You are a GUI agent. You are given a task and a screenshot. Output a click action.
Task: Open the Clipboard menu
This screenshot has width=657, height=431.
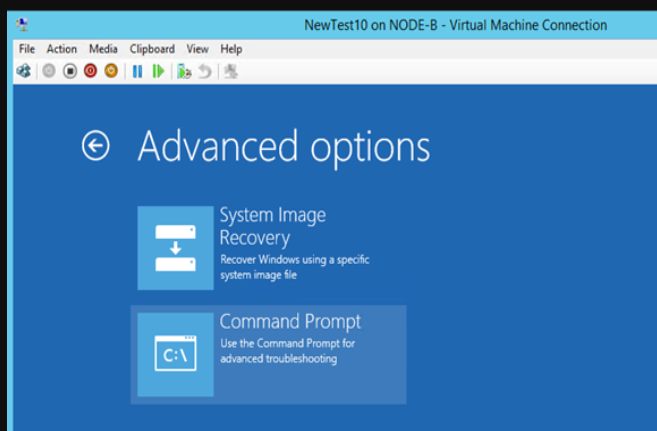coord(152,49)
